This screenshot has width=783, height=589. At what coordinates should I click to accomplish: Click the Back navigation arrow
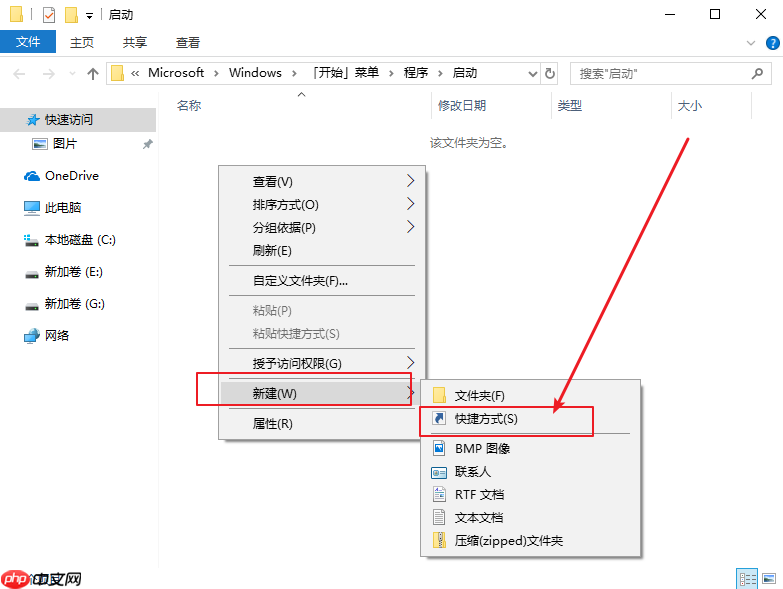coord(19,74)
